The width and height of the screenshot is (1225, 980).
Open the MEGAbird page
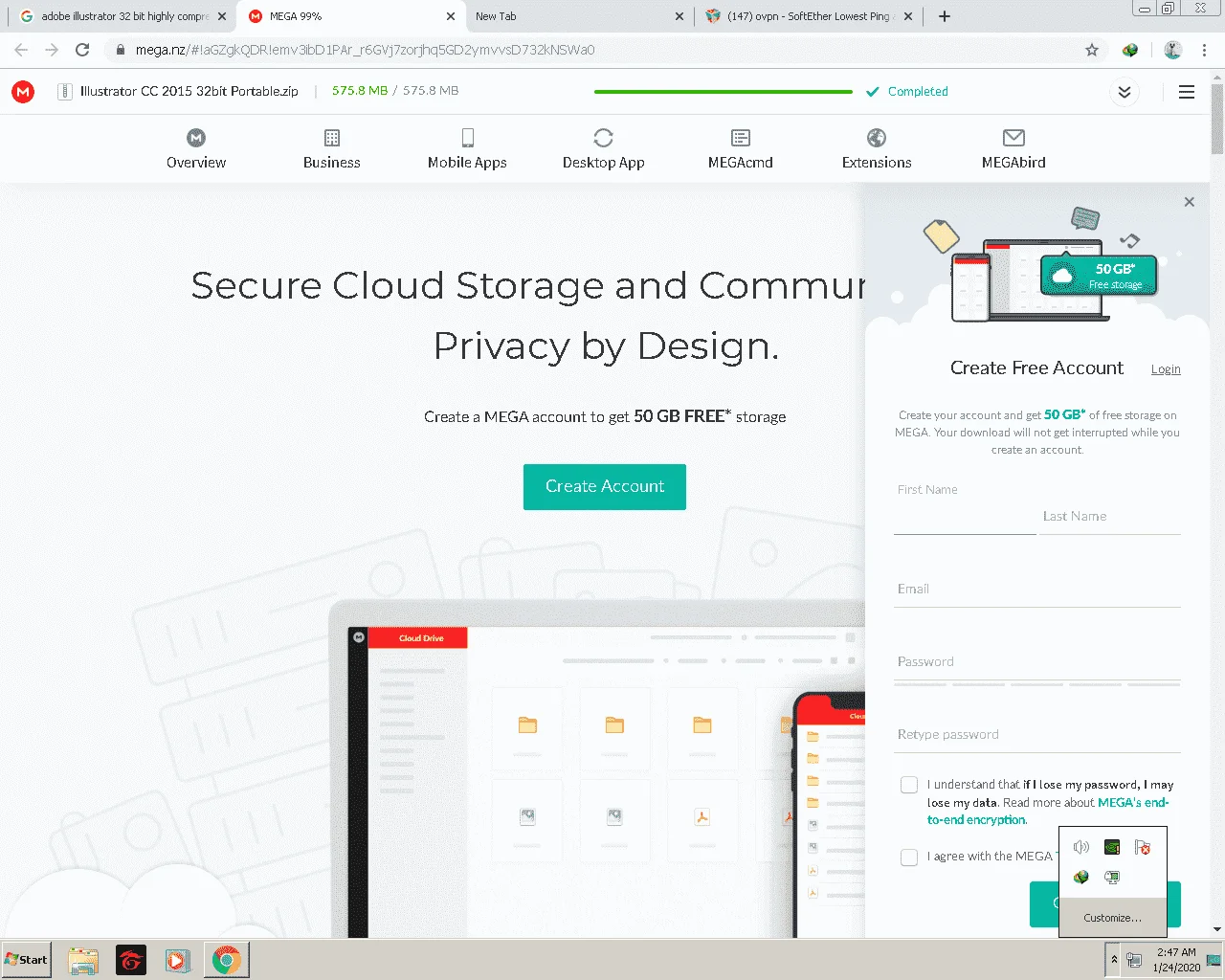point(1013,150)
